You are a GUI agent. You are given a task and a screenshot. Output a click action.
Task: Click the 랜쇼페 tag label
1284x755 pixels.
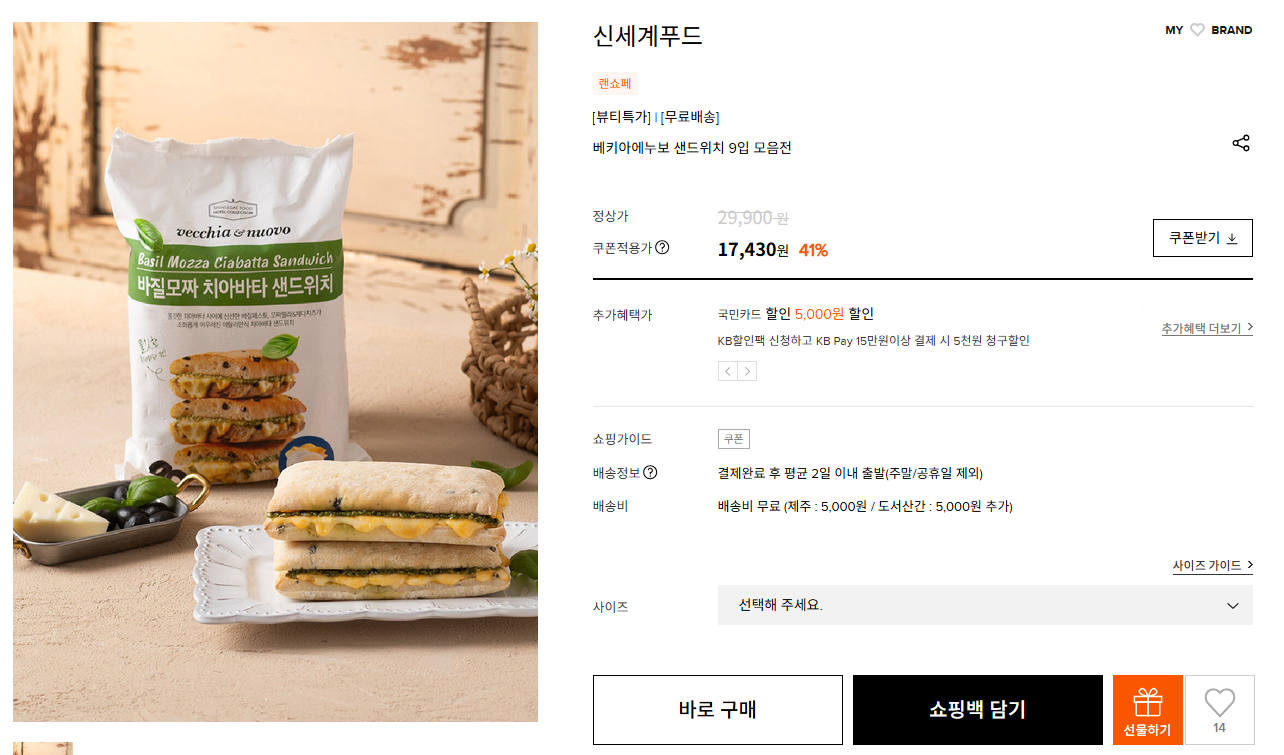click(615, 84)
